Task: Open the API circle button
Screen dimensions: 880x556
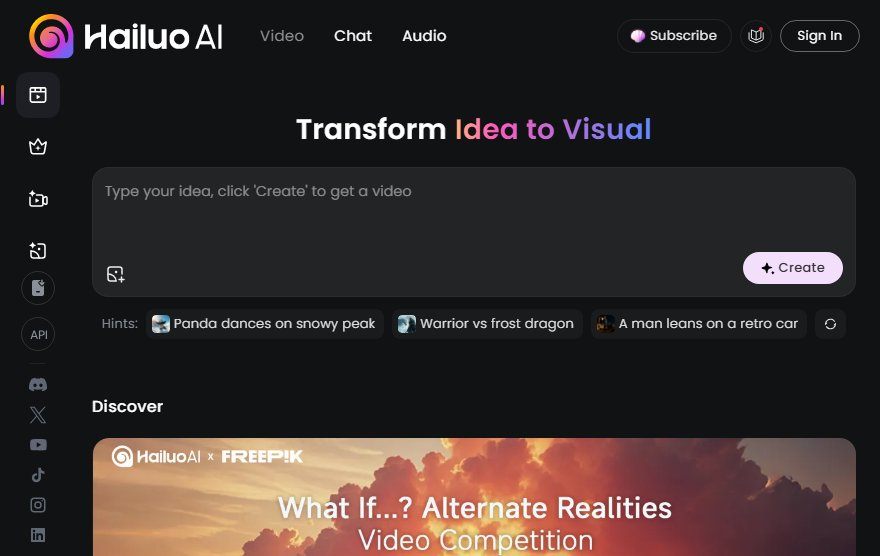Action: (38, 334)
